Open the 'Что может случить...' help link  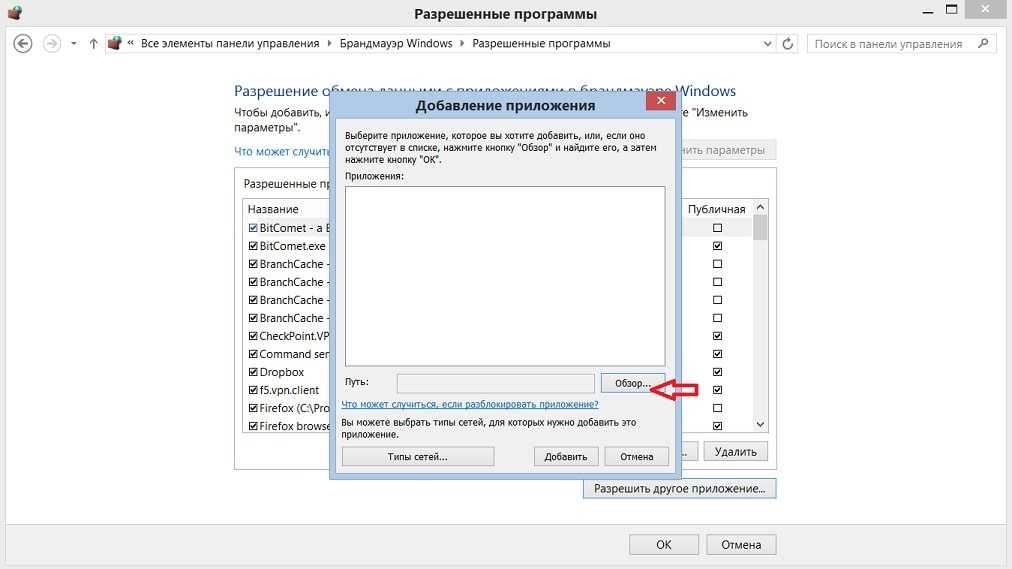[x=282, y=151]
